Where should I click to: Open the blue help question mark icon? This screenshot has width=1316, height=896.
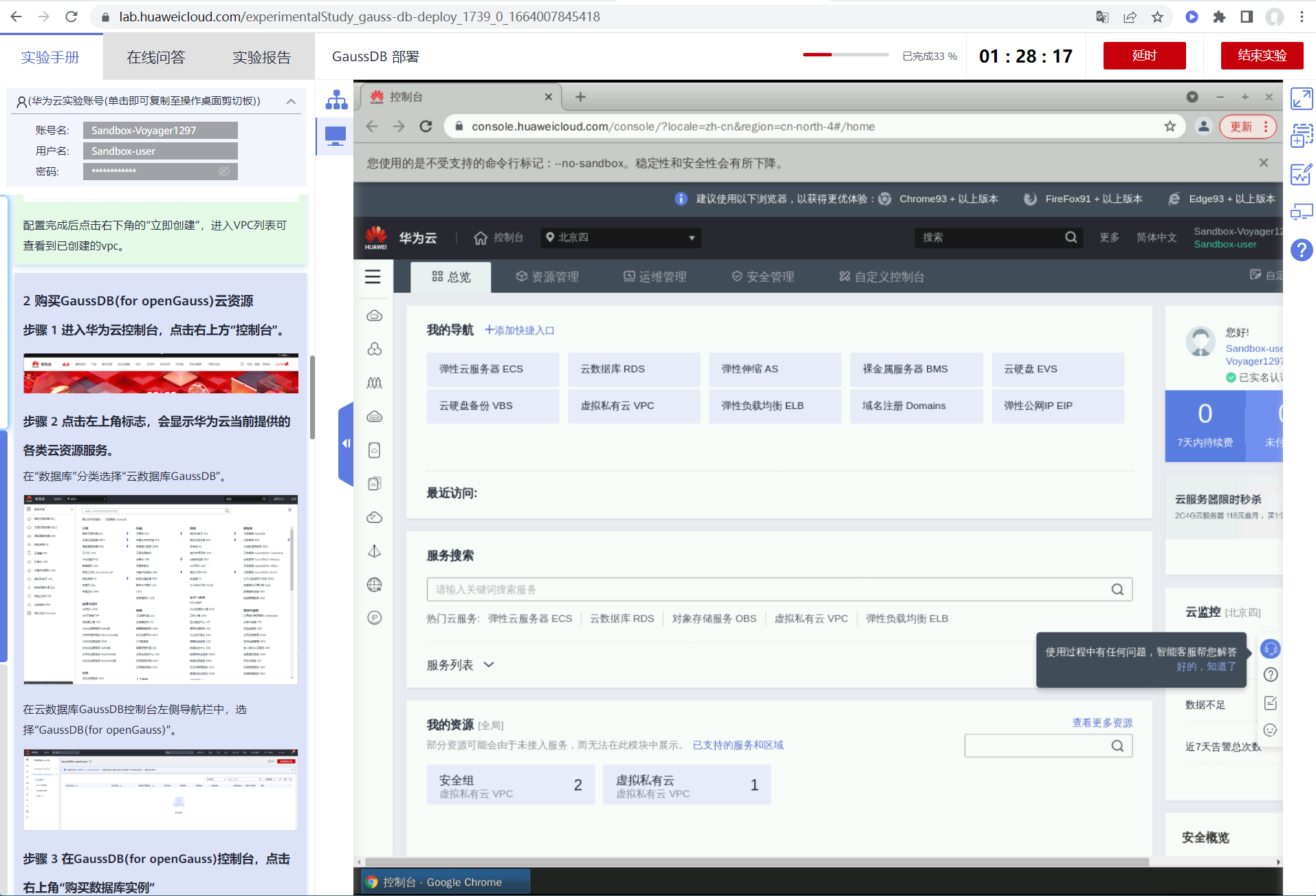coord(1302,250)
